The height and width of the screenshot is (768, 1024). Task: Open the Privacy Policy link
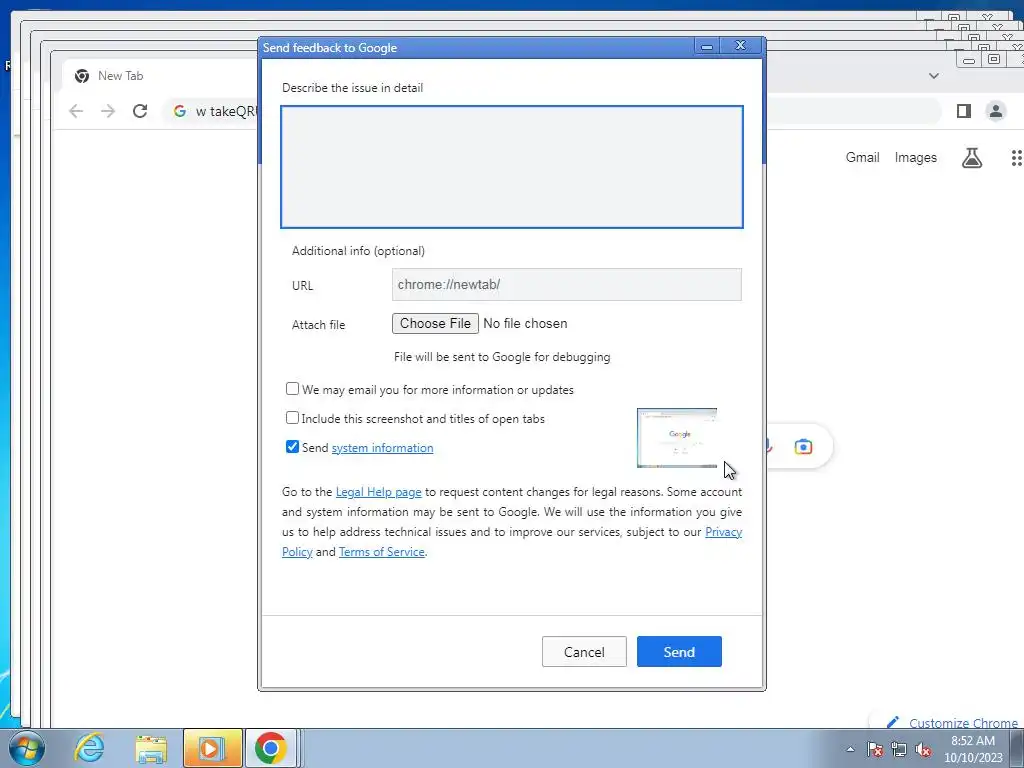tap(724, 532)
